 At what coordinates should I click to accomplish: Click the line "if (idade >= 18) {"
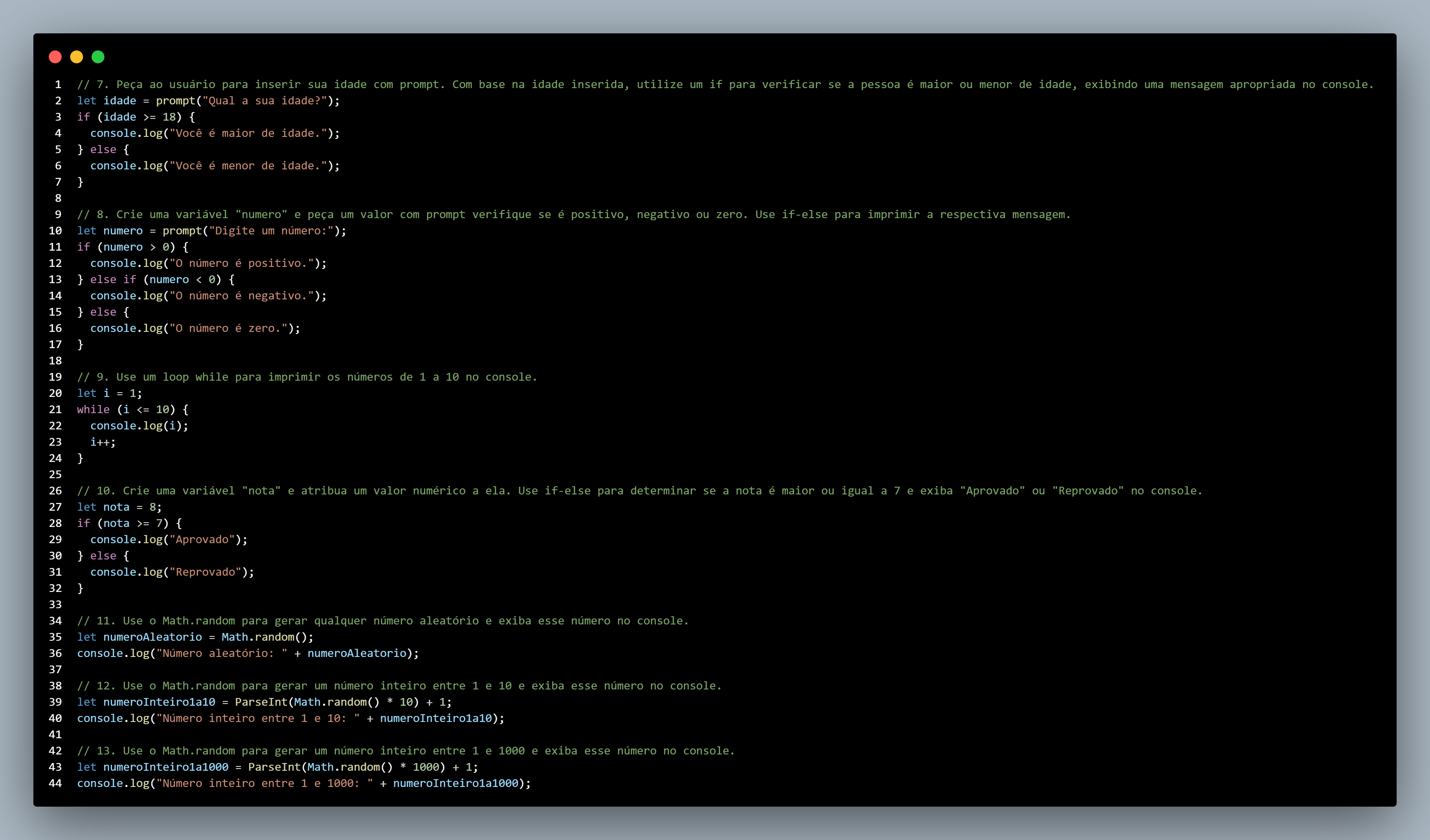(136, 117)
